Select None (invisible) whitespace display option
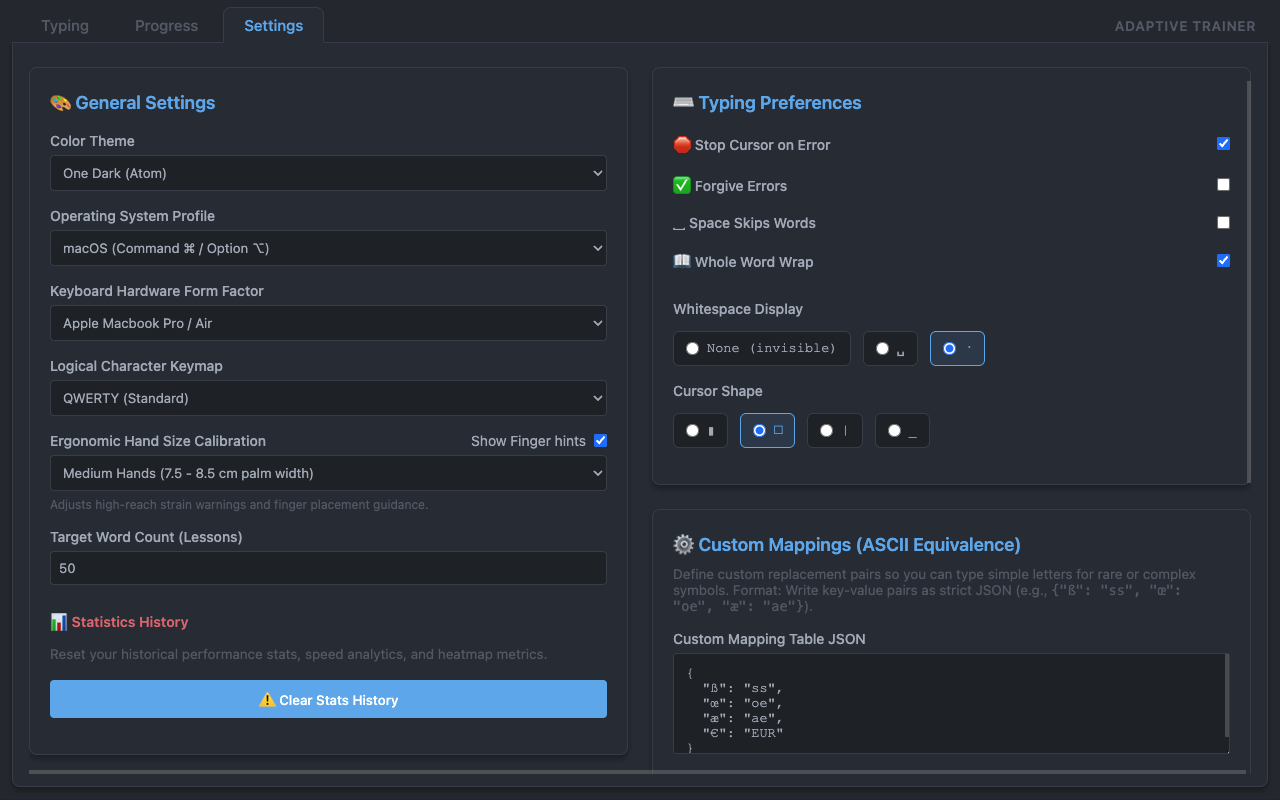Viewport: 1280px width, 800px height. (x=762, y=348)
